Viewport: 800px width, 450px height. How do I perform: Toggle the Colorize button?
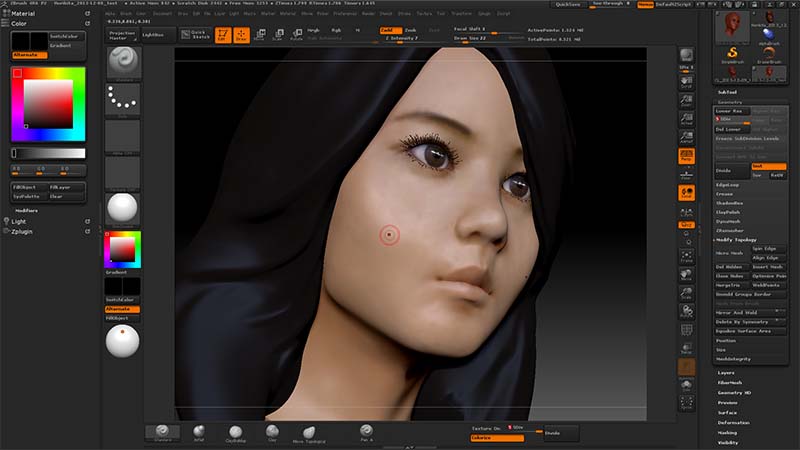[497, 437]
